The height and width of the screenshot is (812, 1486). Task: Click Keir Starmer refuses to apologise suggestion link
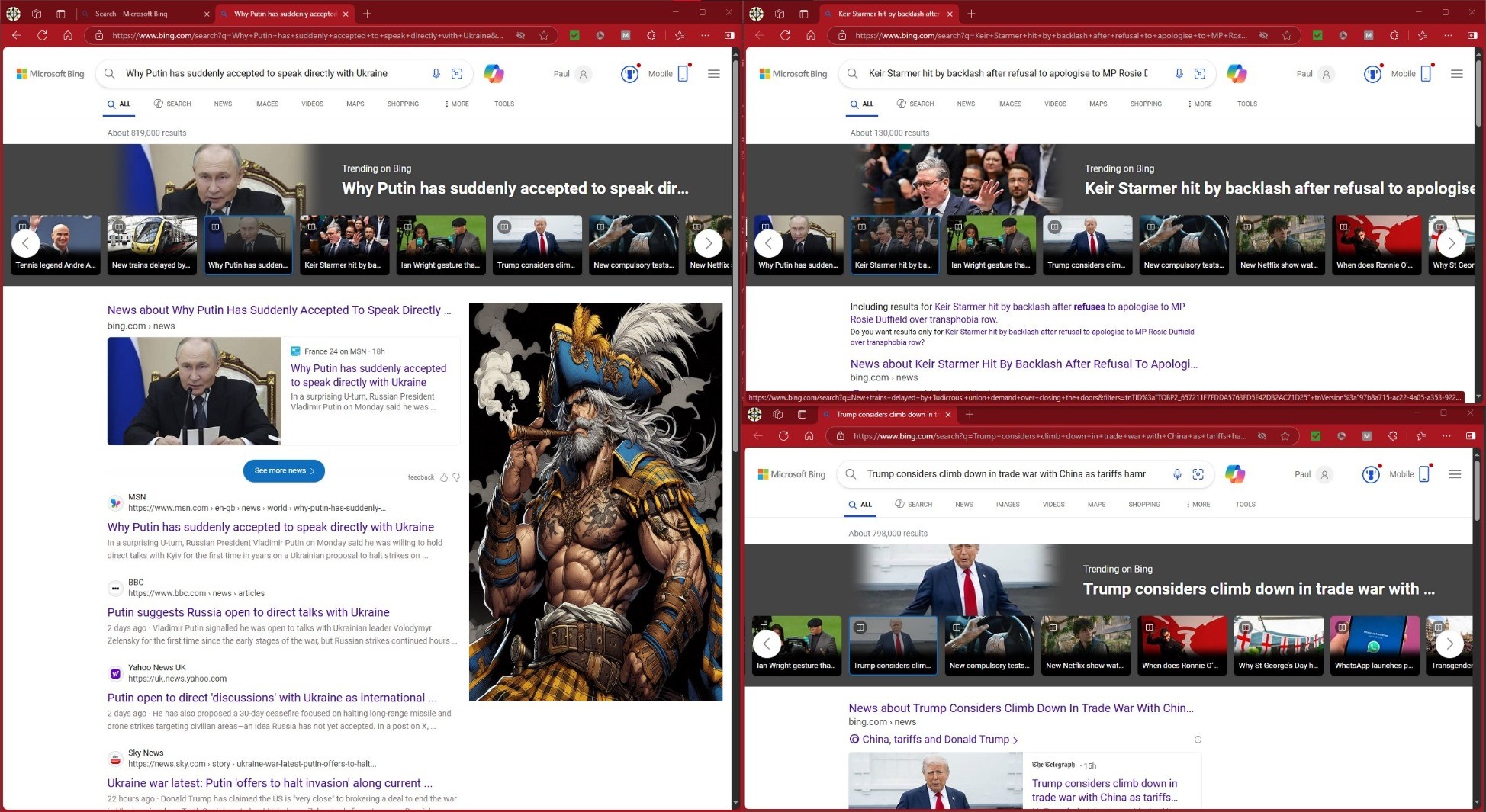coord(1018,313)
